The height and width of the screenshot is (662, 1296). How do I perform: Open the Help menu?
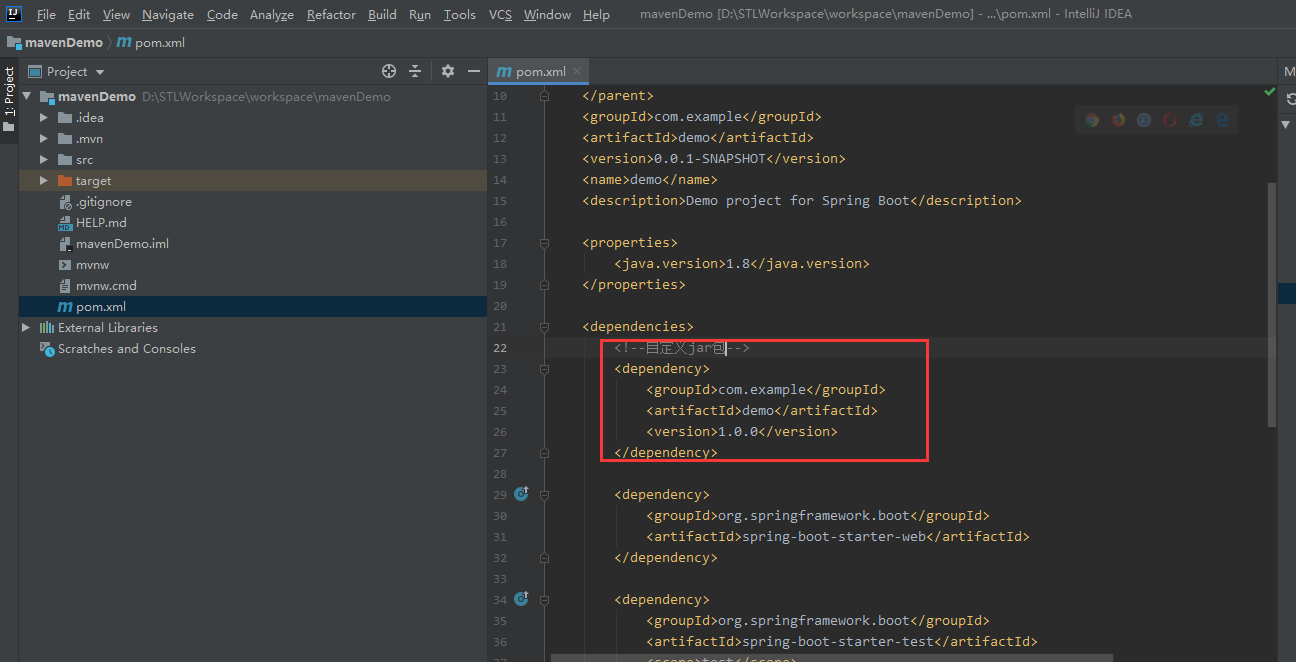[x=596, y=14]
